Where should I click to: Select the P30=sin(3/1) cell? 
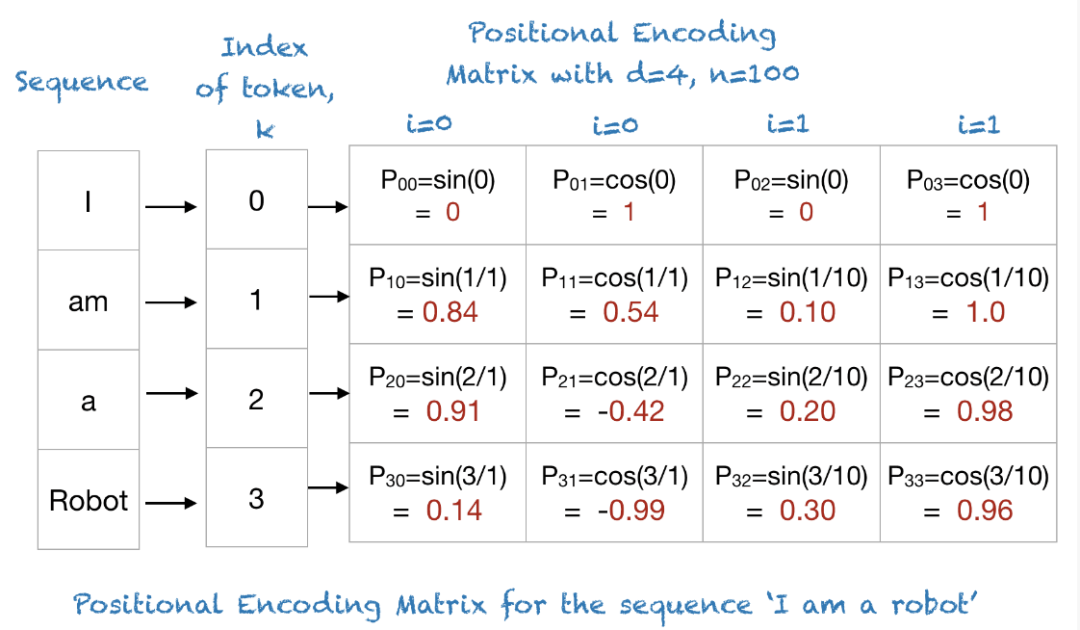(438, 493)
